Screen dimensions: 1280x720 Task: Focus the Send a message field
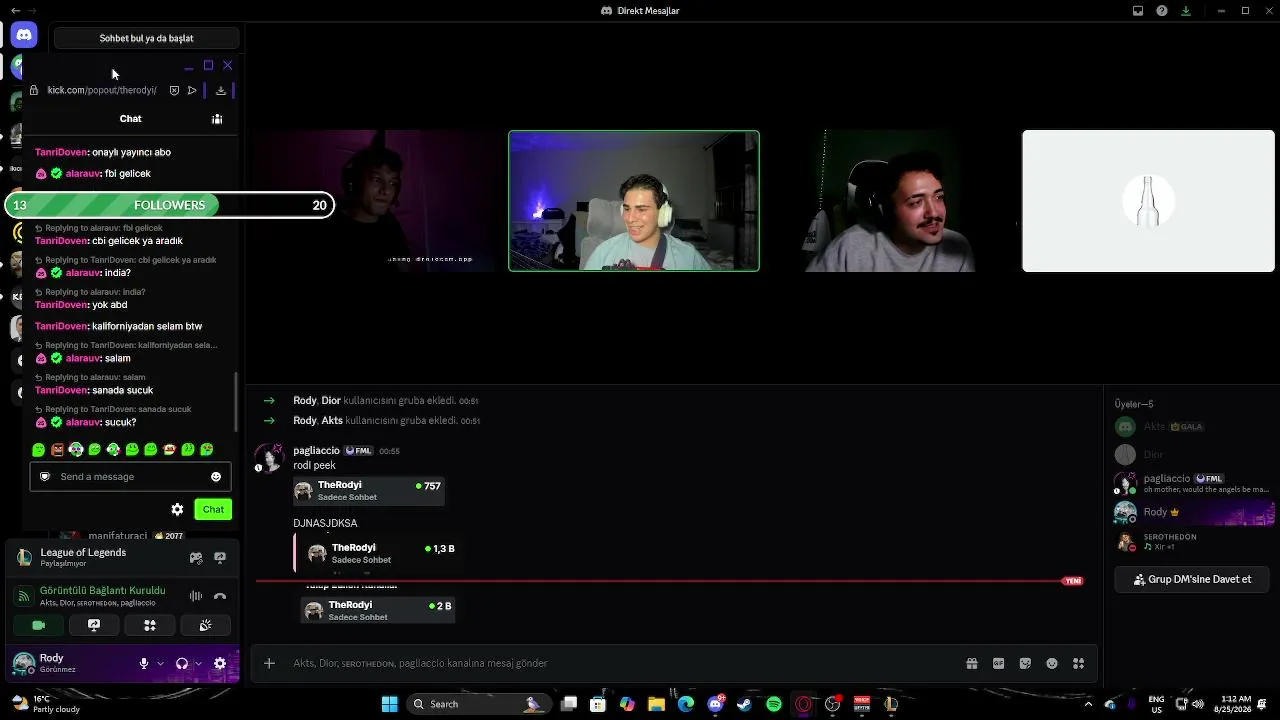(130, 477)
